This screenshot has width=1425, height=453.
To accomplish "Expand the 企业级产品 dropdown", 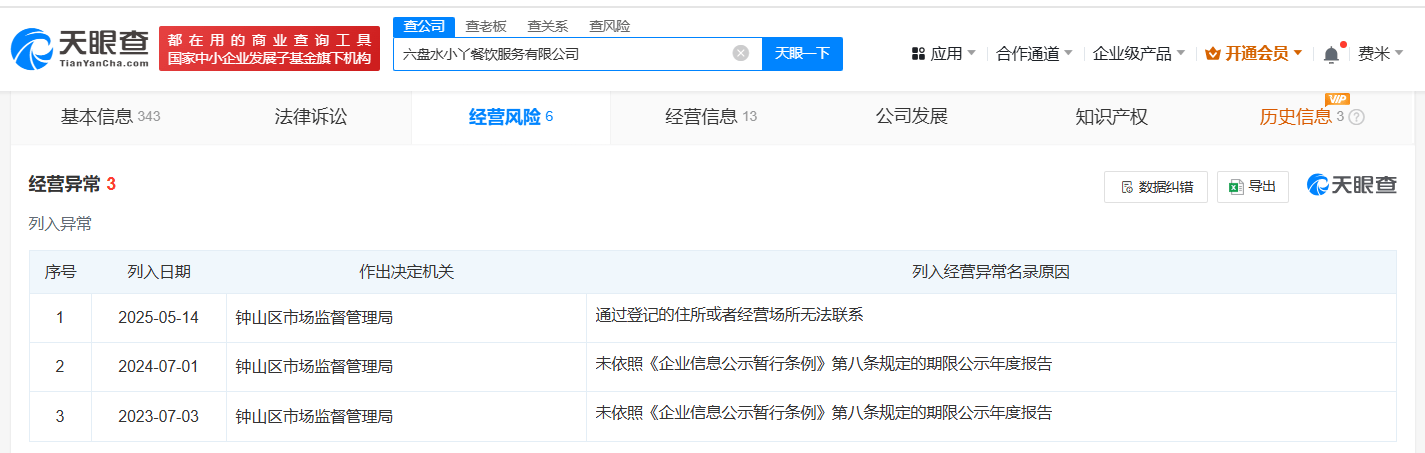I will [1139, 54].
